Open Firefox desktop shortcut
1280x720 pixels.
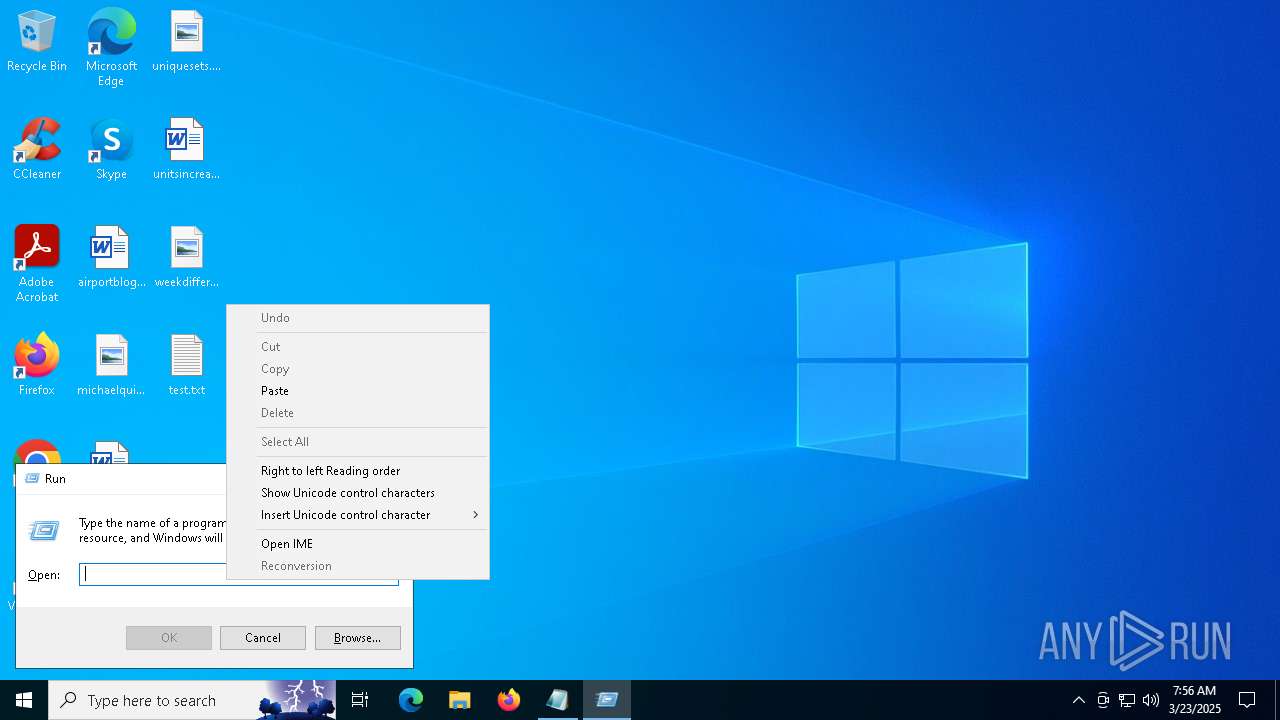(x=37, y=365)
